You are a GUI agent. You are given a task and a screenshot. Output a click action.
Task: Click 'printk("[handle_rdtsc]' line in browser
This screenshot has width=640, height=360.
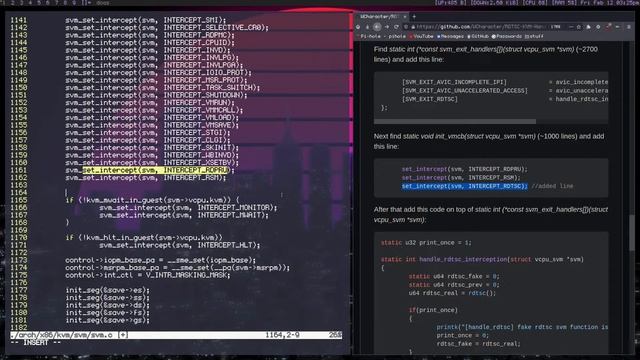(522, 327)
